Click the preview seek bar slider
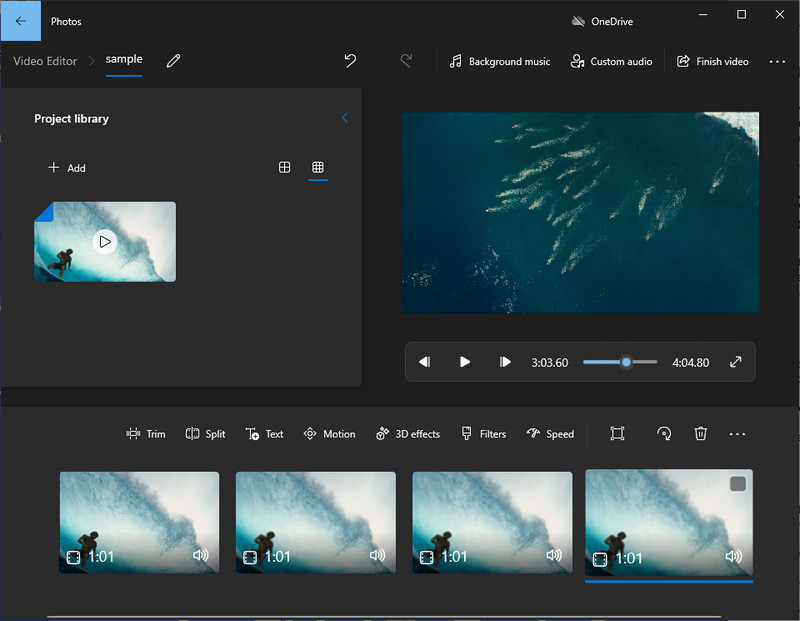800x621 pixels. (620, 362)
